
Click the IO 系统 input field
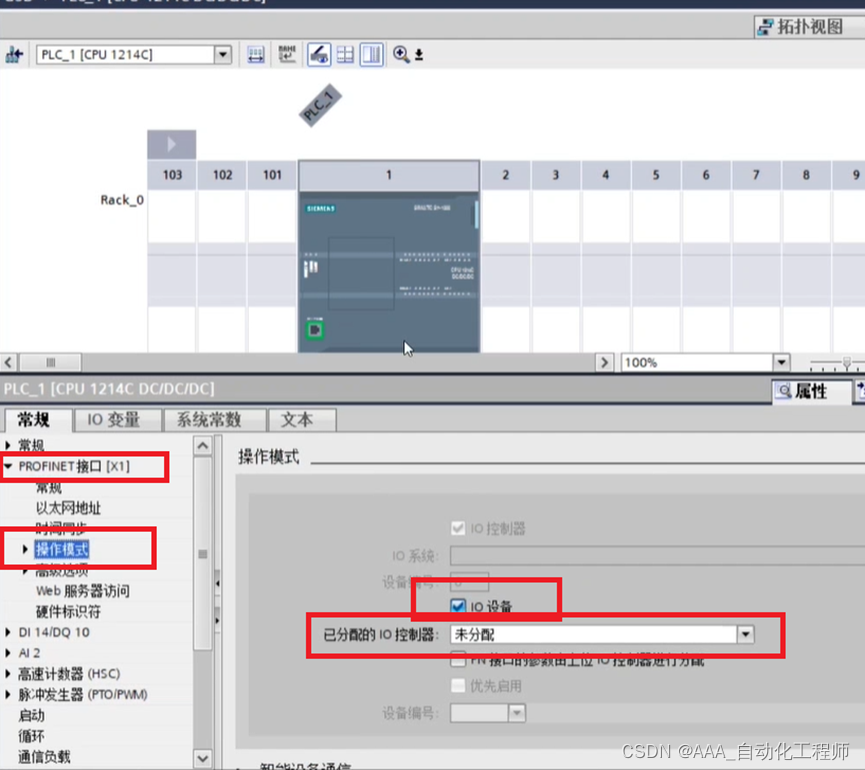point(656,555)
